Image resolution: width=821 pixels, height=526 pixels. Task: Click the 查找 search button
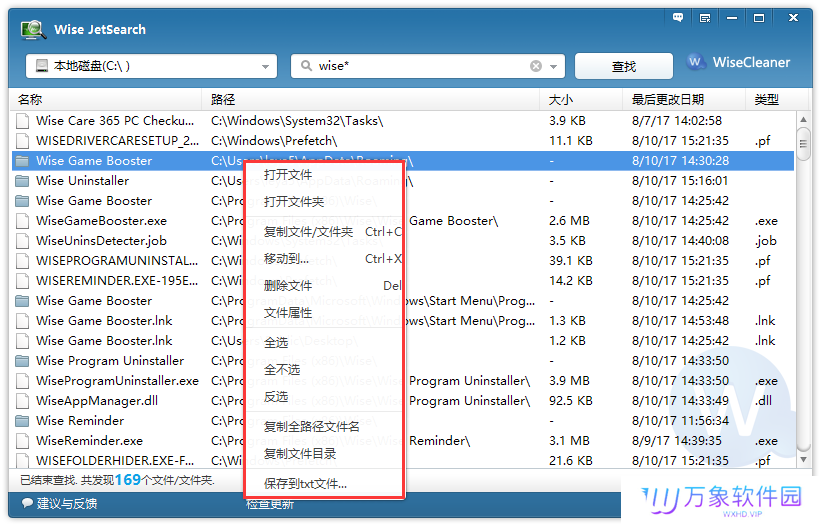624,66
